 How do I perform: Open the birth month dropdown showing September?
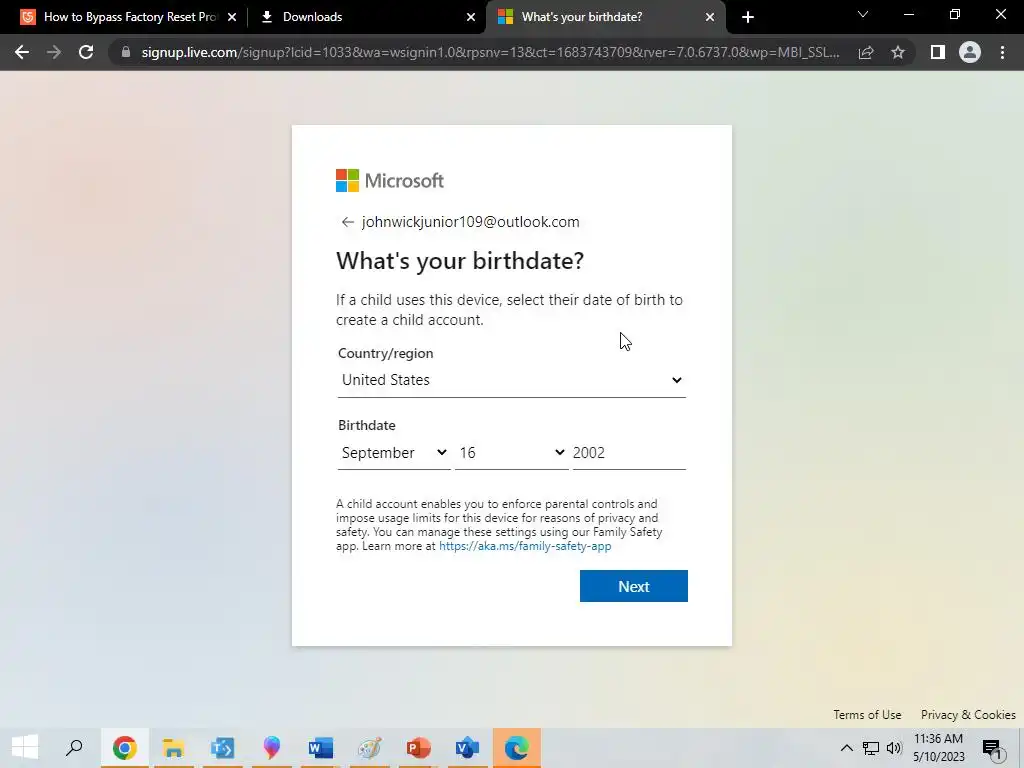(x=394, y=453)
